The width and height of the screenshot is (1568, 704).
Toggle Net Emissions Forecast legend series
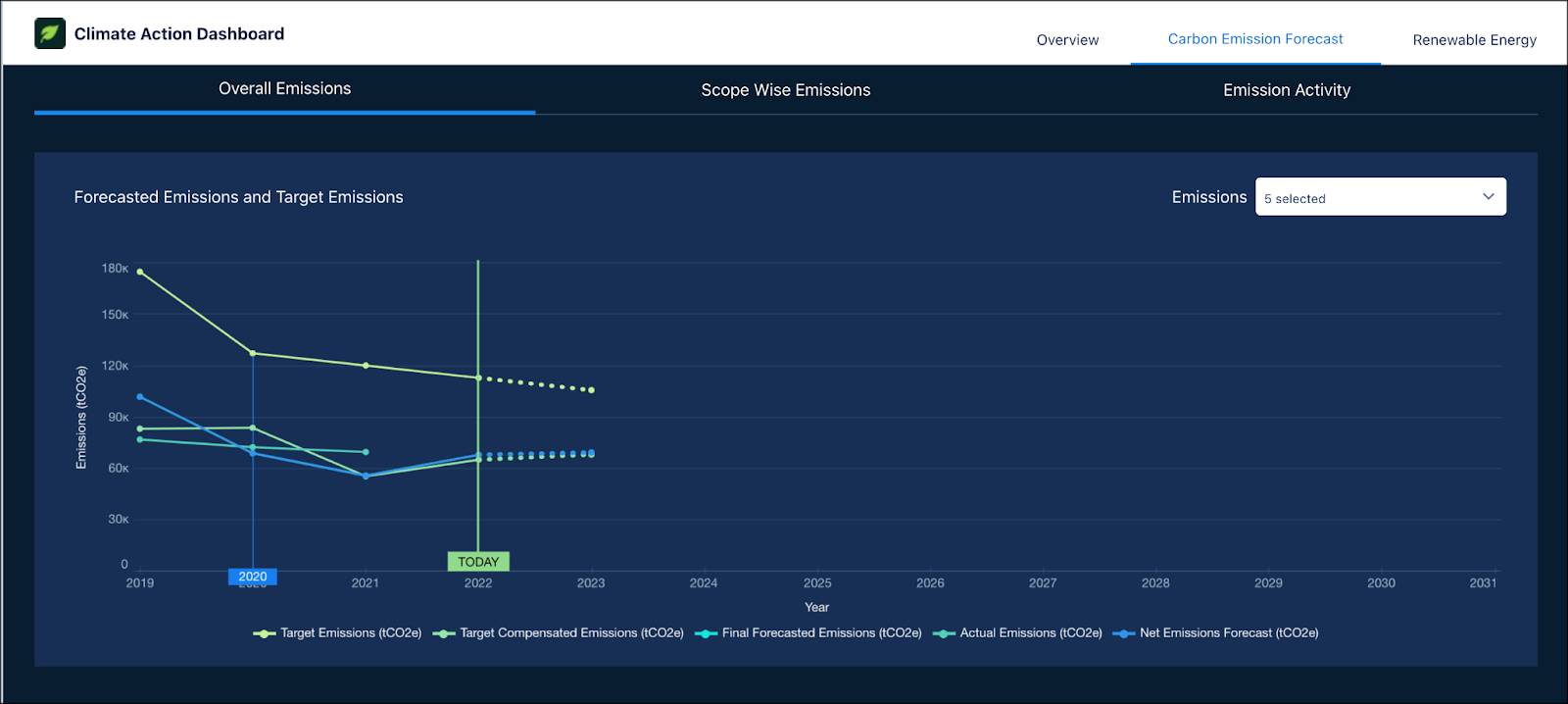coord(1215,633)
